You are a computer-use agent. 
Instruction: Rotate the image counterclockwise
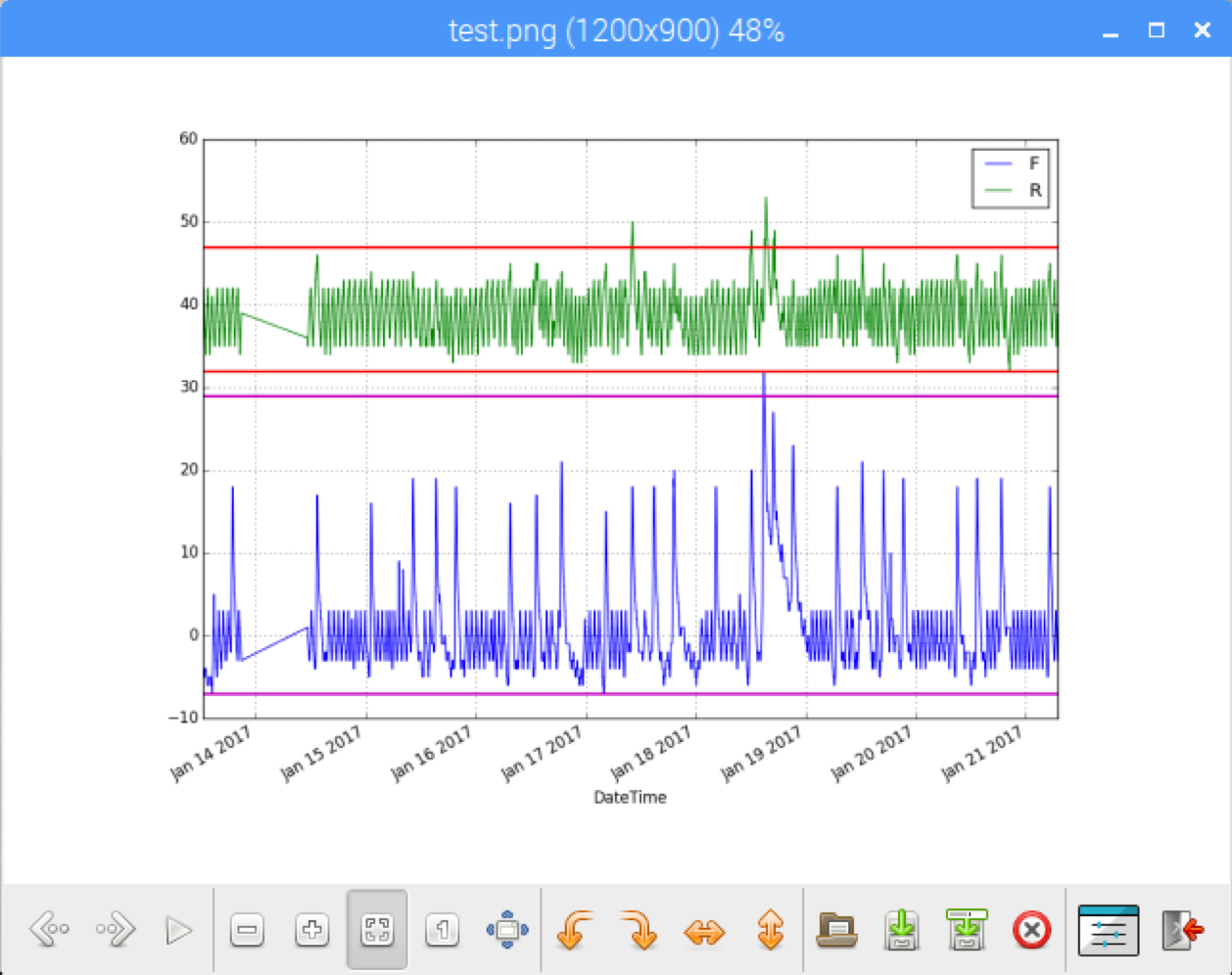click(x=575, y=931)
